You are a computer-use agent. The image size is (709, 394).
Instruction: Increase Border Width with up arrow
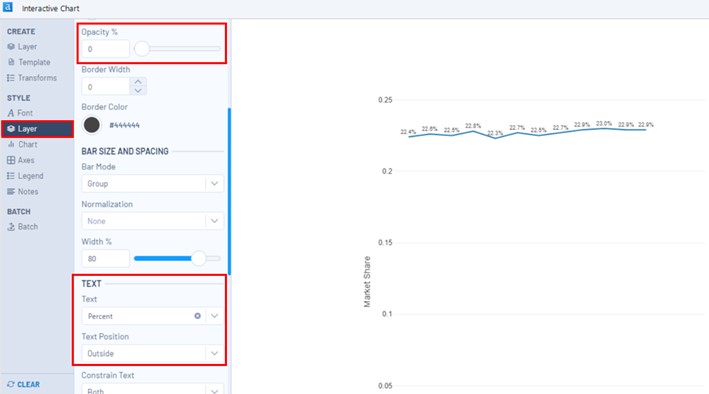click(138, 82)
